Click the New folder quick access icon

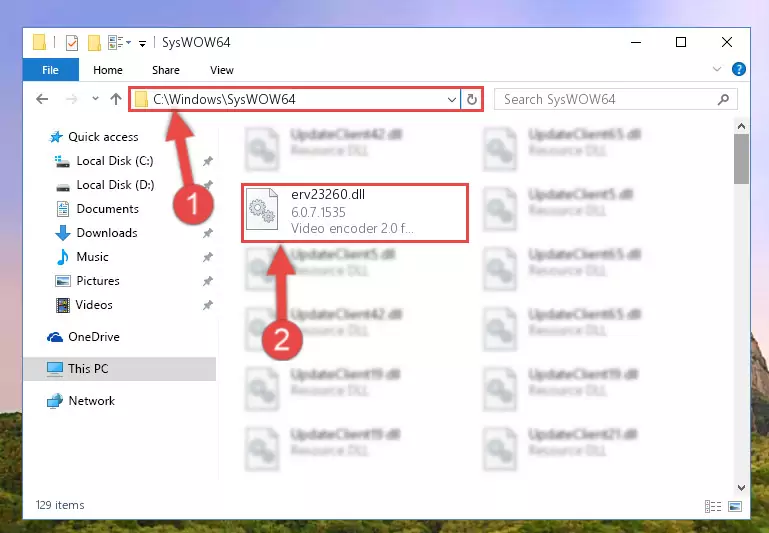click(x=94, y=43)
